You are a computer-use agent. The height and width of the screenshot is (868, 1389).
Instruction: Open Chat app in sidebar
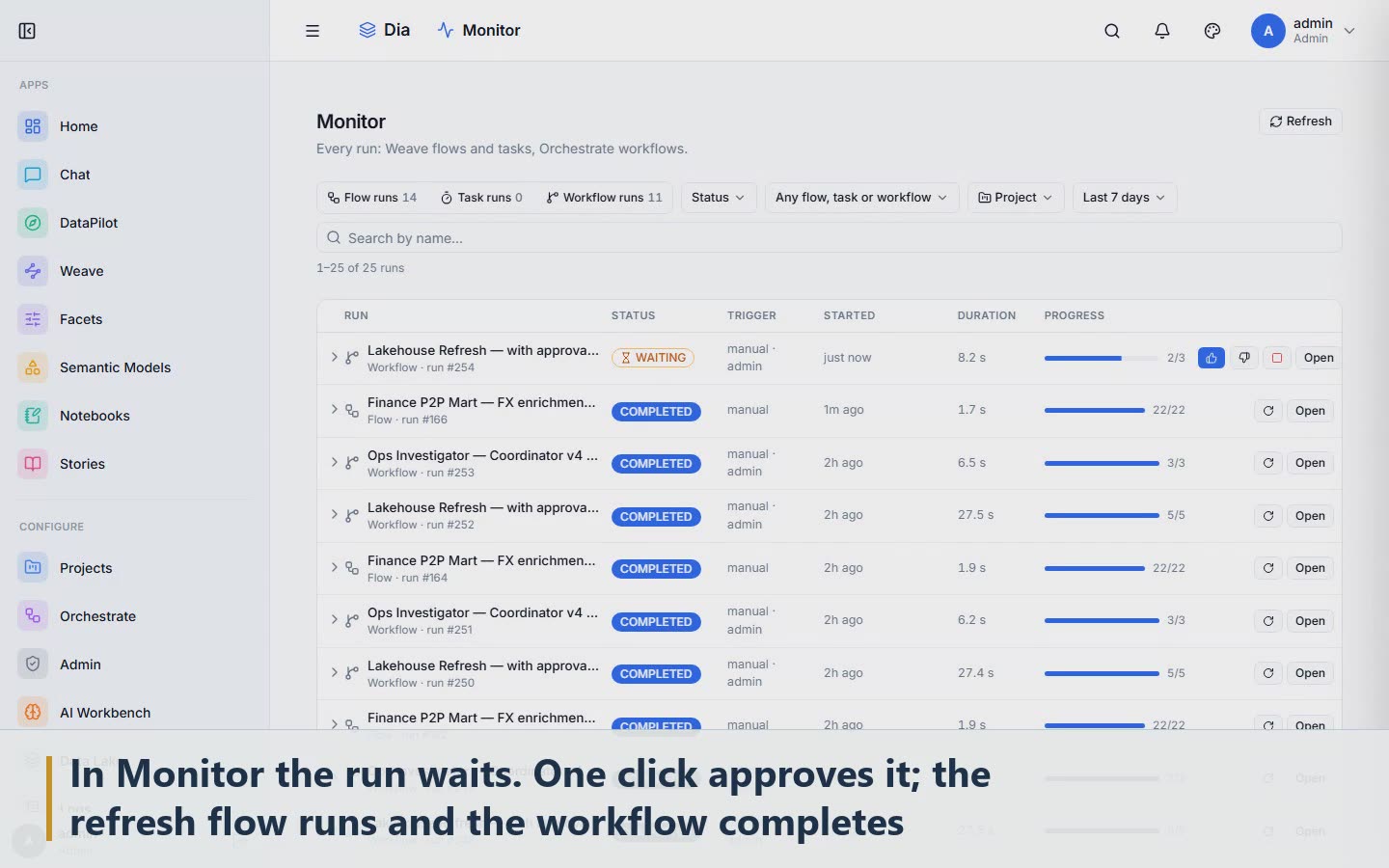pyautogui.click(x=134, y=175)
